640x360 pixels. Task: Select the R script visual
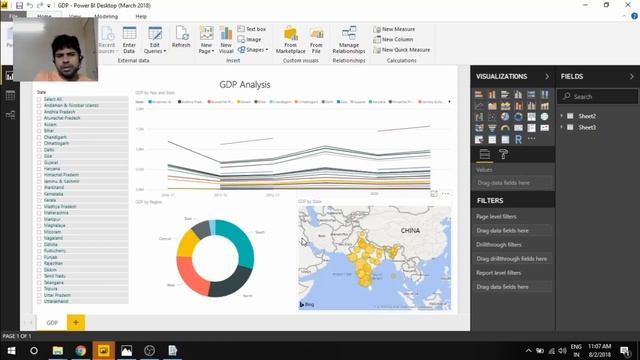click(518, 140)
